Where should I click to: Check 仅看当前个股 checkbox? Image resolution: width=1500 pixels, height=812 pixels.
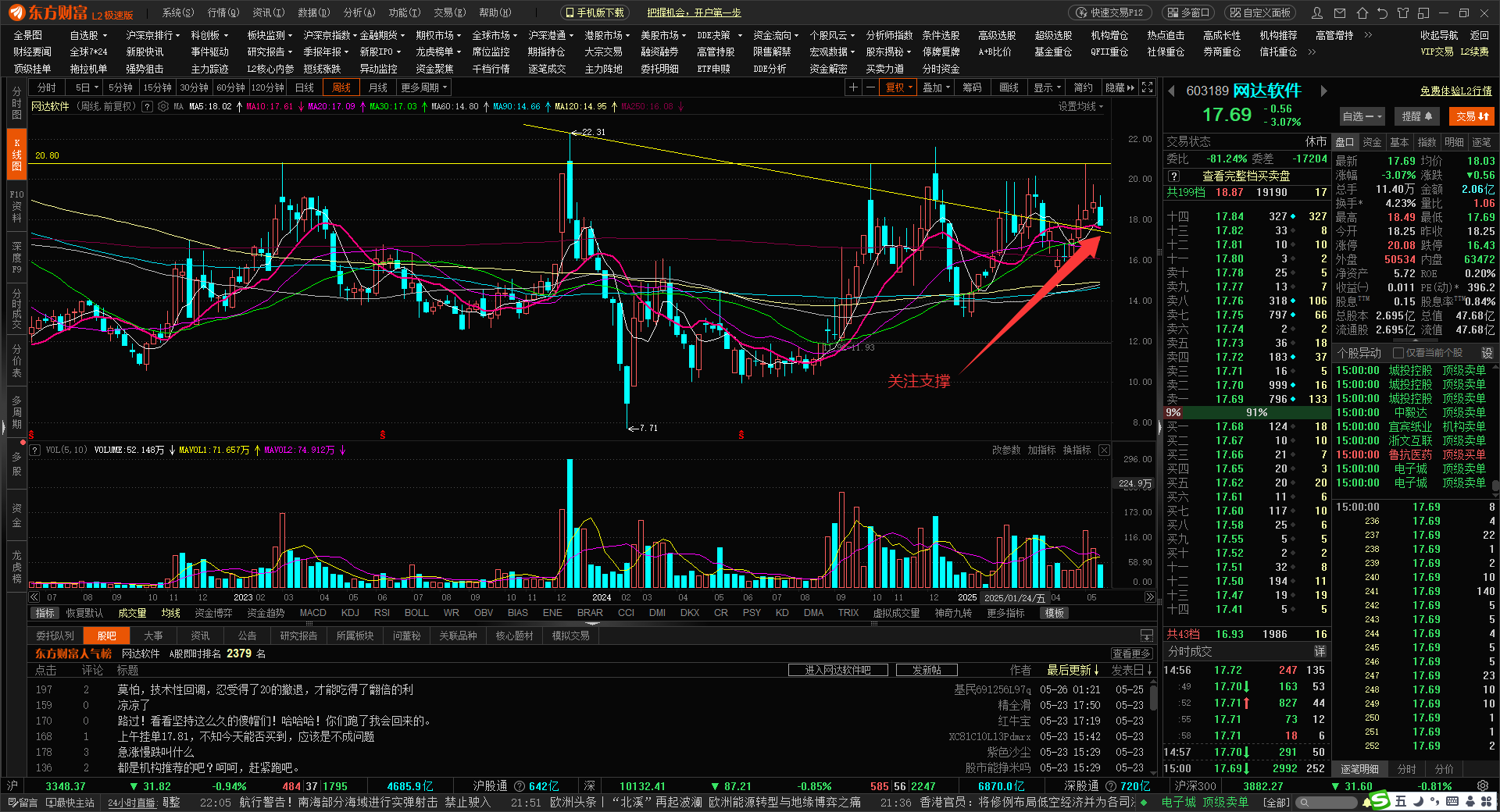click(x=1398, y=353)
